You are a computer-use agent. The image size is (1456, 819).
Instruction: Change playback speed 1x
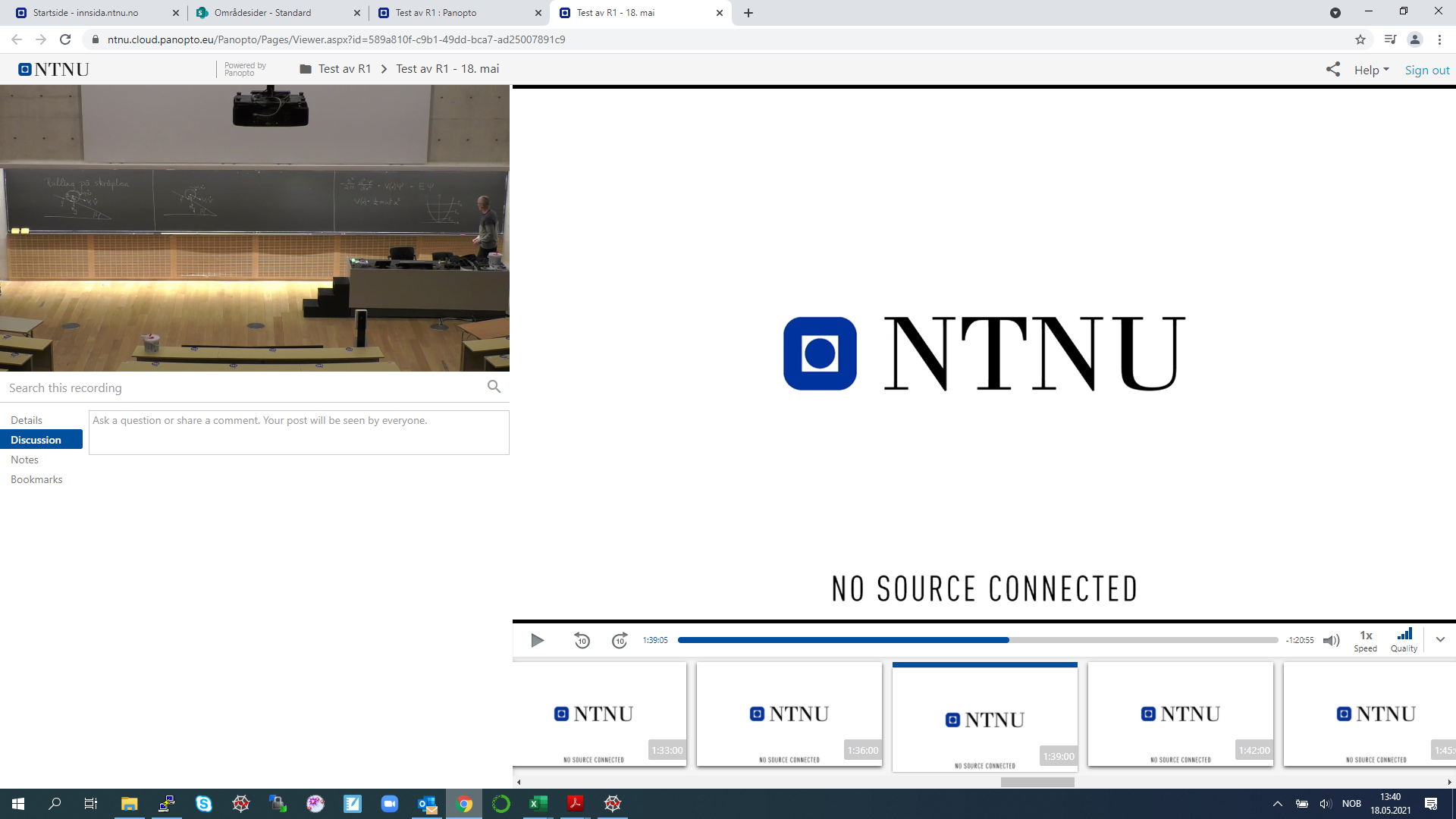tap(1366, 641)
